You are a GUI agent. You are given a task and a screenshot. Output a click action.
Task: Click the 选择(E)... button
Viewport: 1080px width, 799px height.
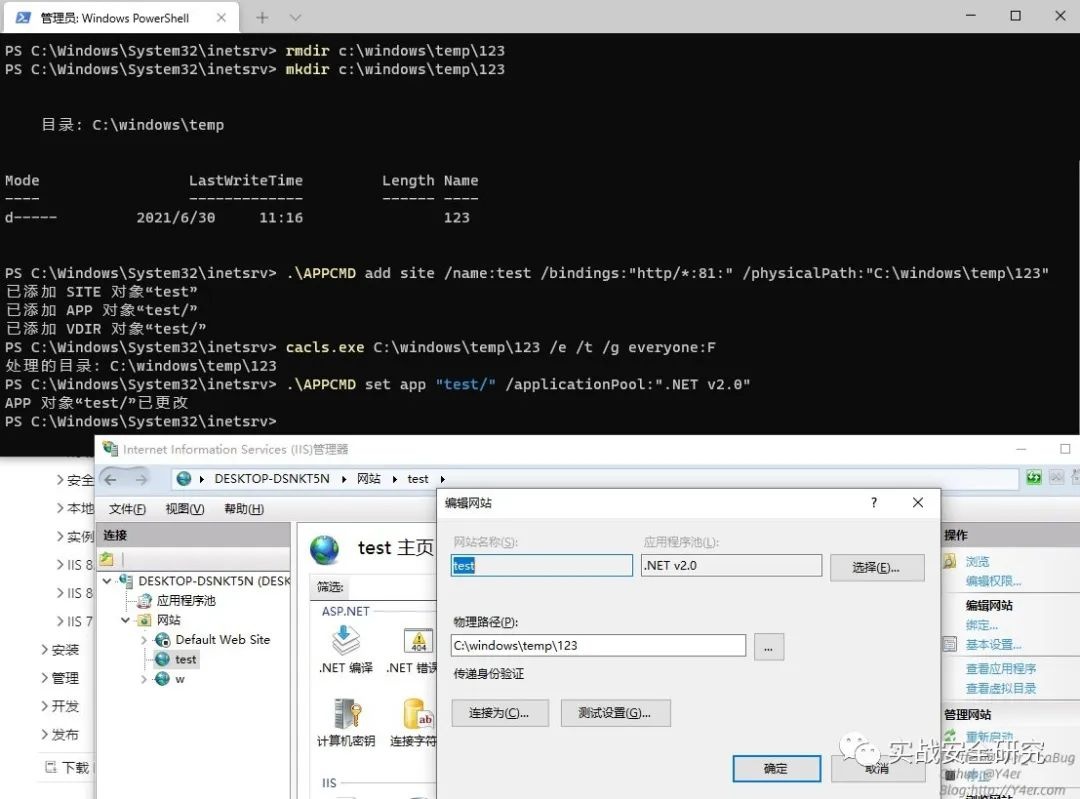coord(876,568)
